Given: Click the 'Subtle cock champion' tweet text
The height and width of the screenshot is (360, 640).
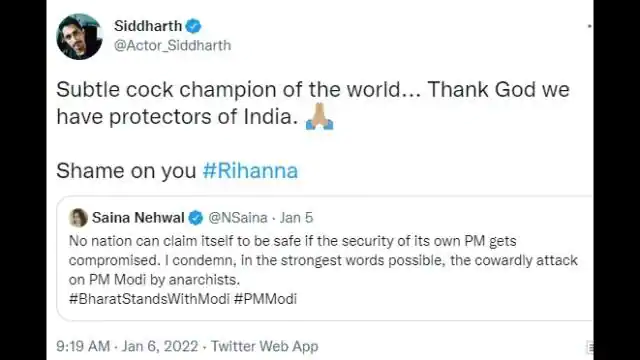Looking at the screenshot, I should coord(313,103).
